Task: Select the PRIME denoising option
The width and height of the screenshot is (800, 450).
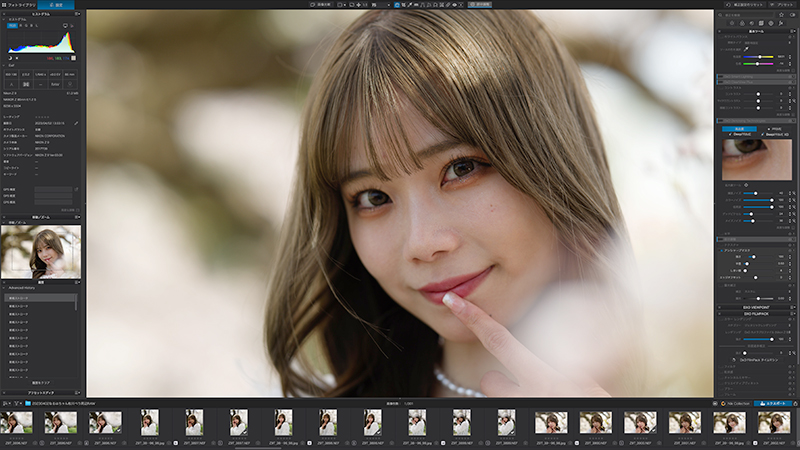Action: click(774, 129)
